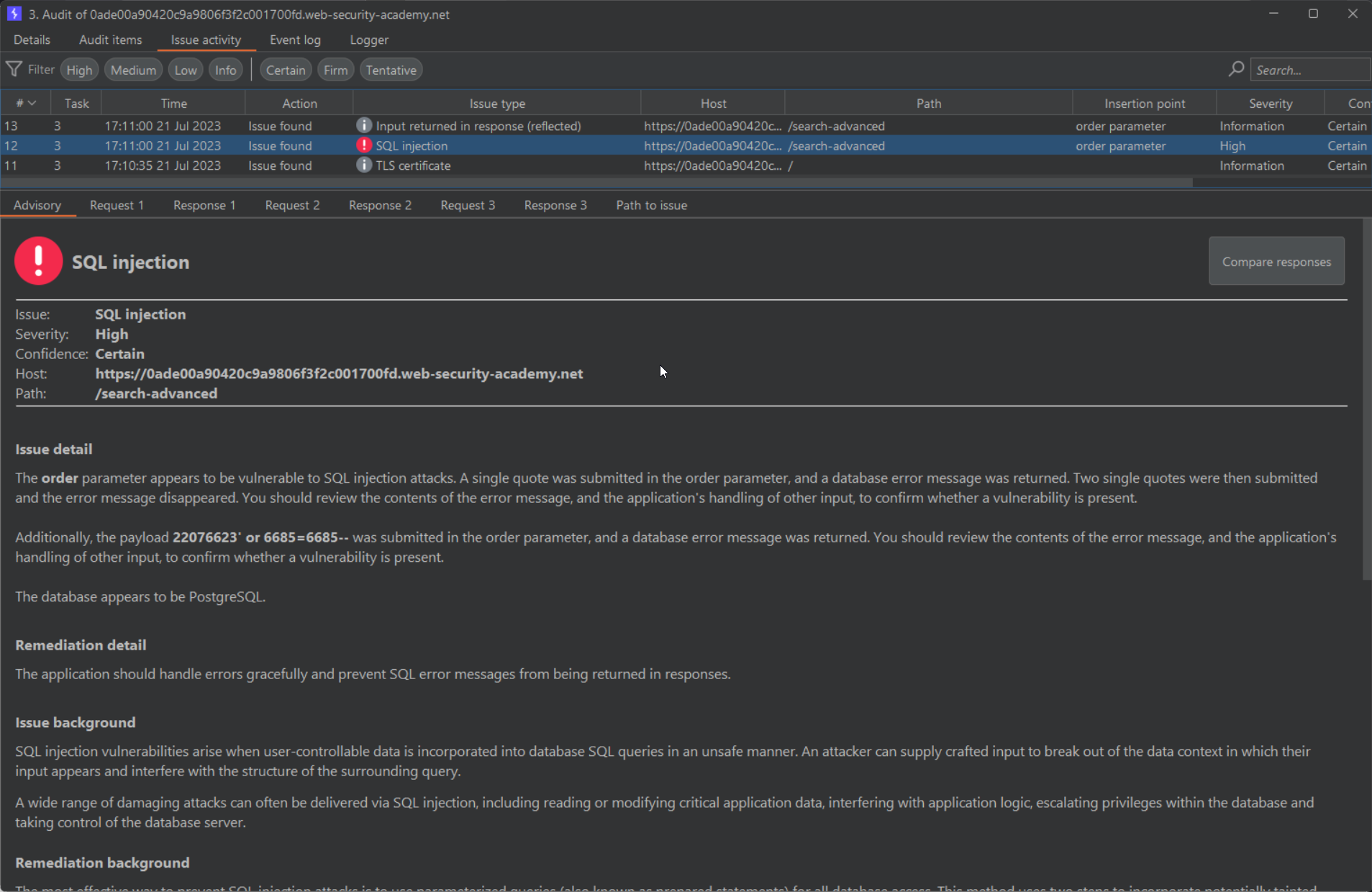Click the red SQL injection row icon
Screen dimensions: 1372x892
pos(364,145)
